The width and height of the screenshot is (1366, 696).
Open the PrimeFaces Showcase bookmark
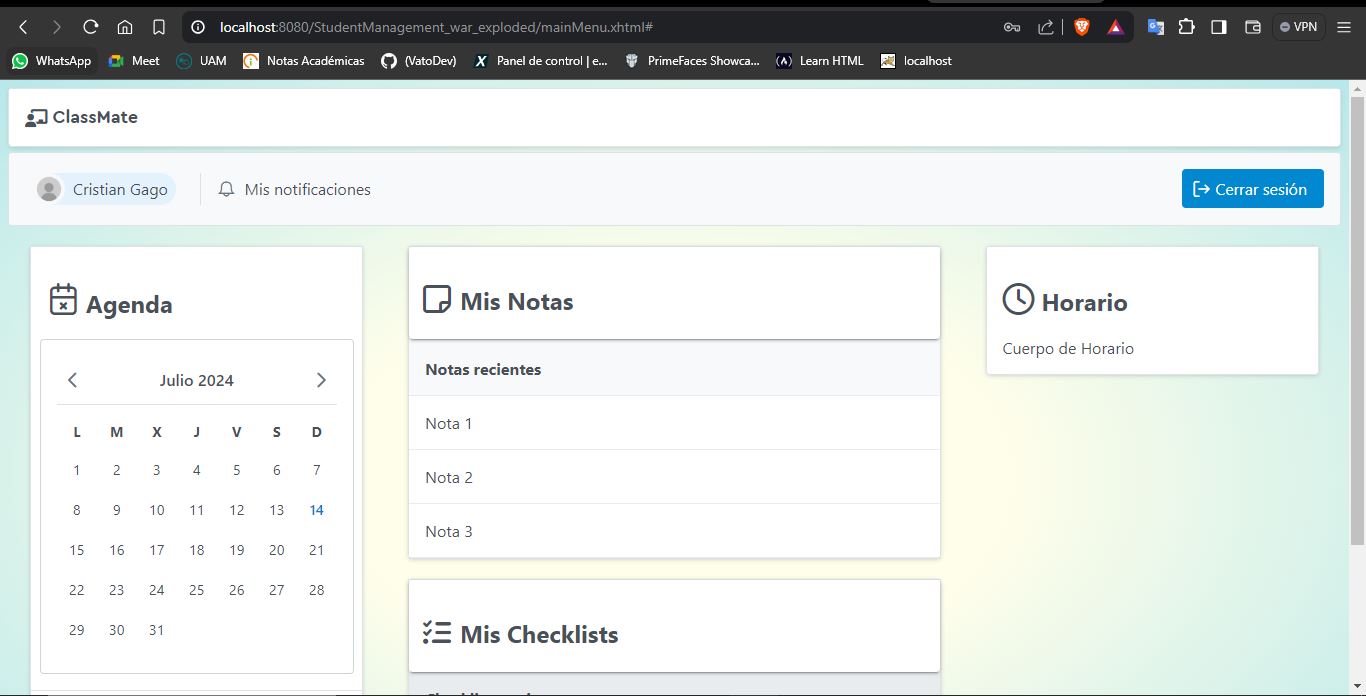click(x=692, y=61)
